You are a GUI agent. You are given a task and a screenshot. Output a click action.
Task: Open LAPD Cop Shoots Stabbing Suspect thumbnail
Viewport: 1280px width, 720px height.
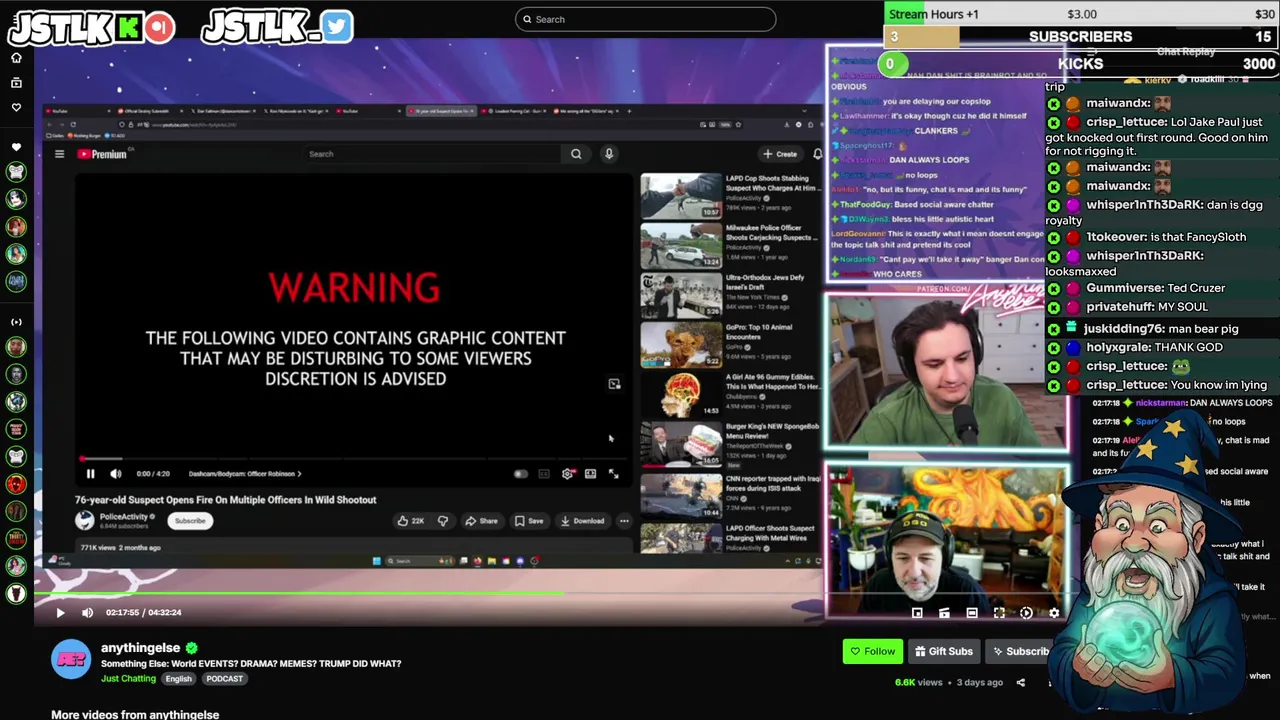pos(681,196)
